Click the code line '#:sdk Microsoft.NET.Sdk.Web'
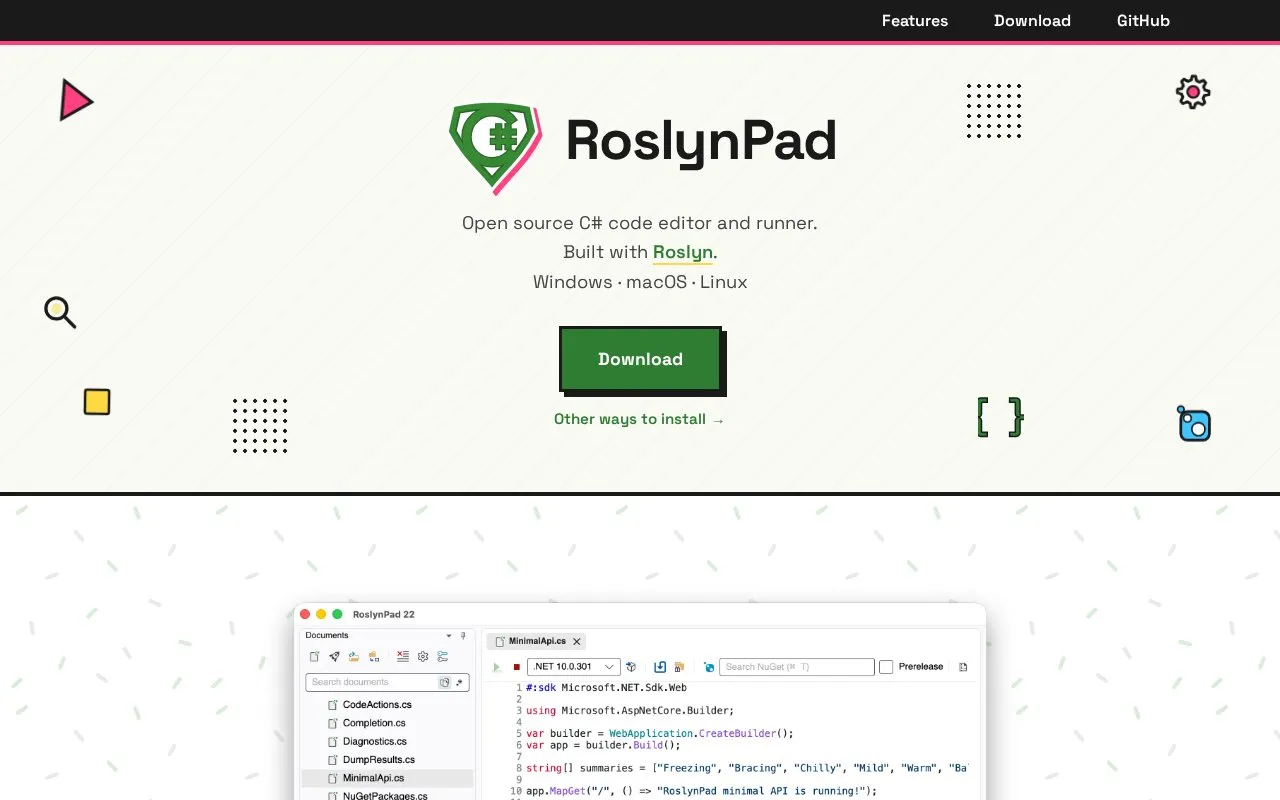 pos(606,688)
